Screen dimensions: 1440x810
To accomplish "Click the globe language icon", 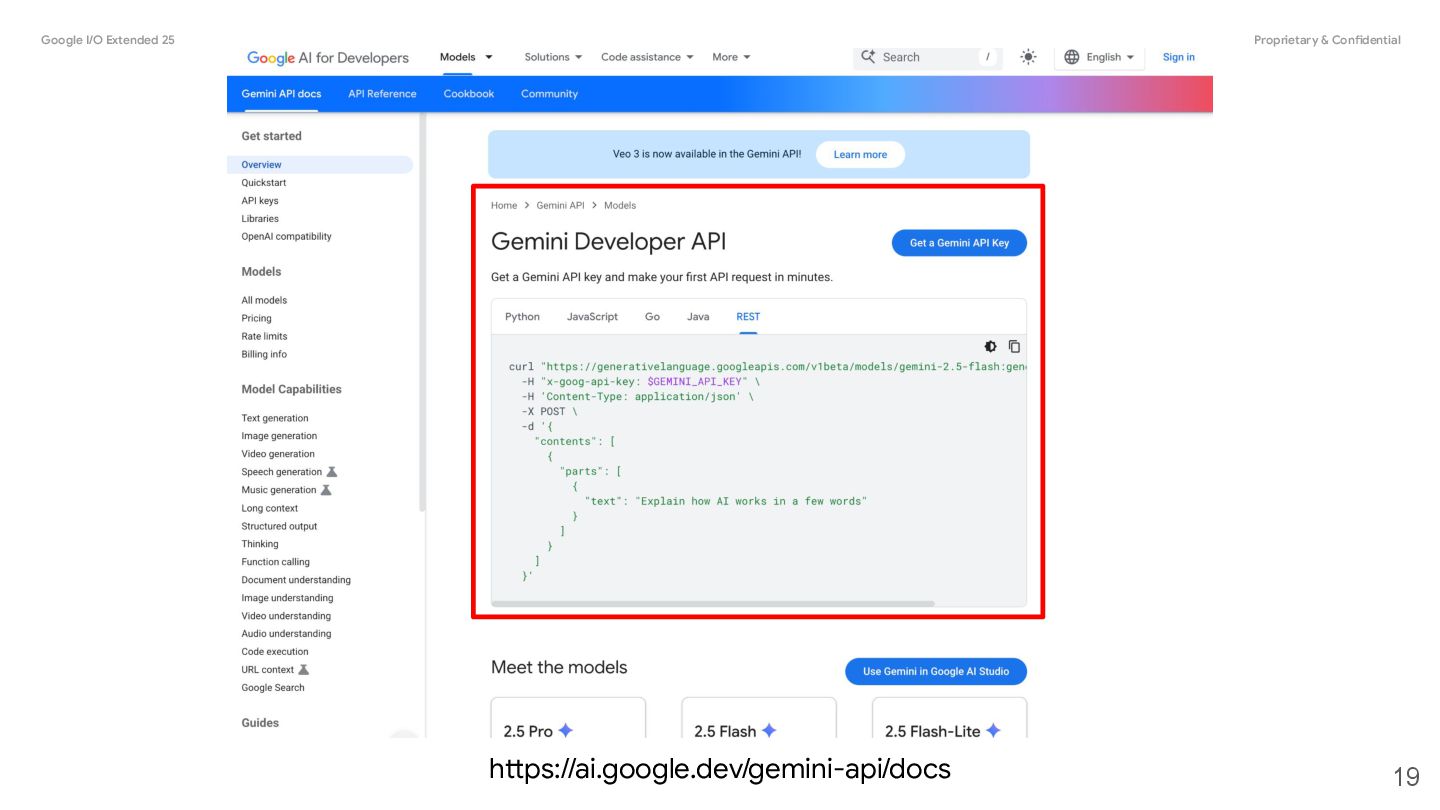I will click(x=1072, y=57).
